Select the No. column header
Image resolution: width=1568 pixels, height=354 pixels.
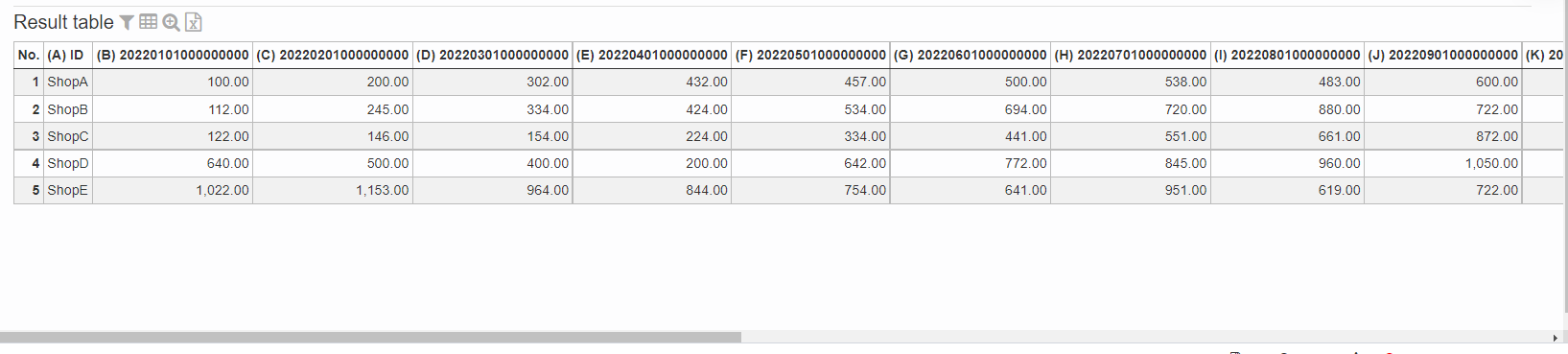[29, 55]
